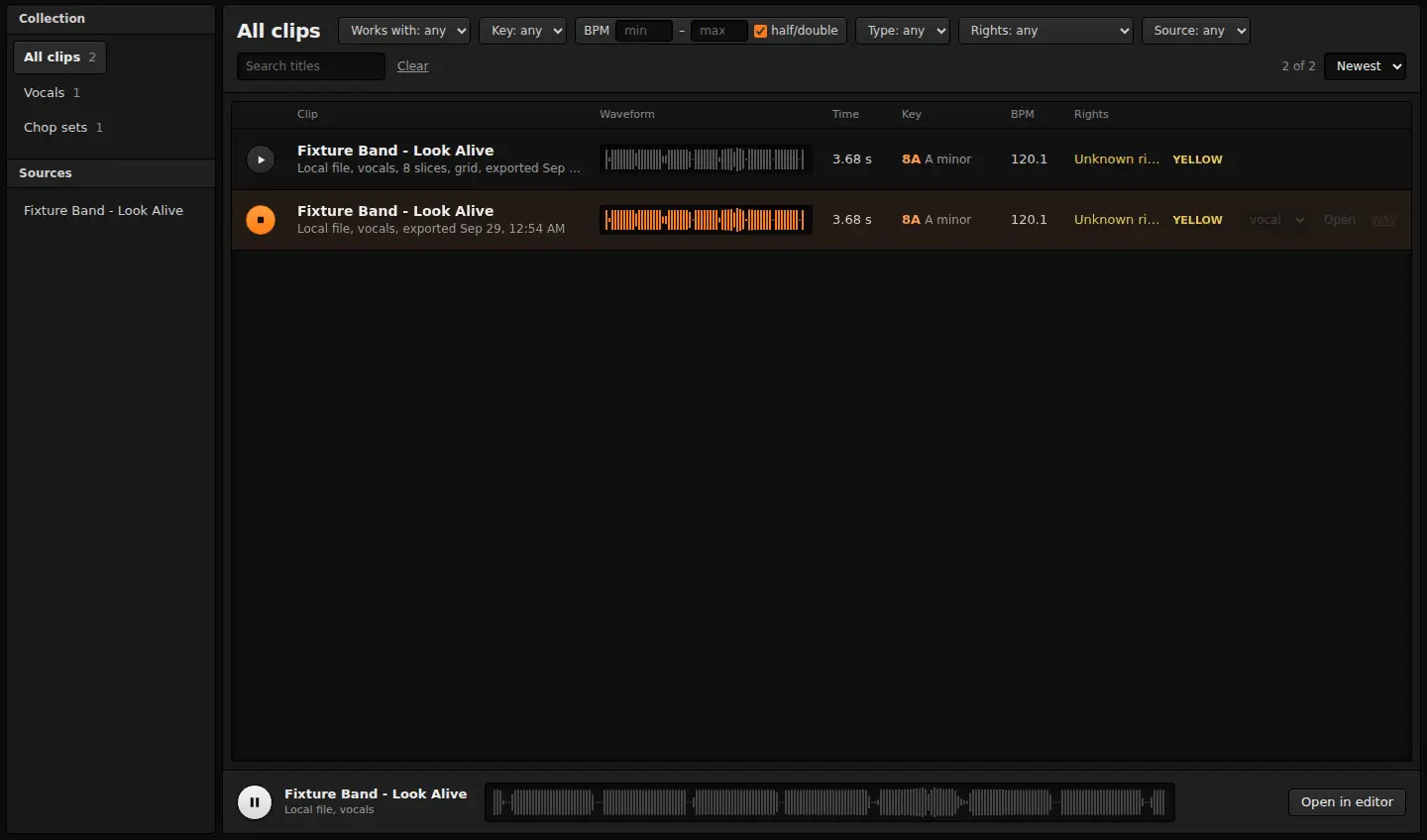Click the Rights column header
This screenshot has height=840, width=1427.
pyautogui.click(x=1091, y=114)
